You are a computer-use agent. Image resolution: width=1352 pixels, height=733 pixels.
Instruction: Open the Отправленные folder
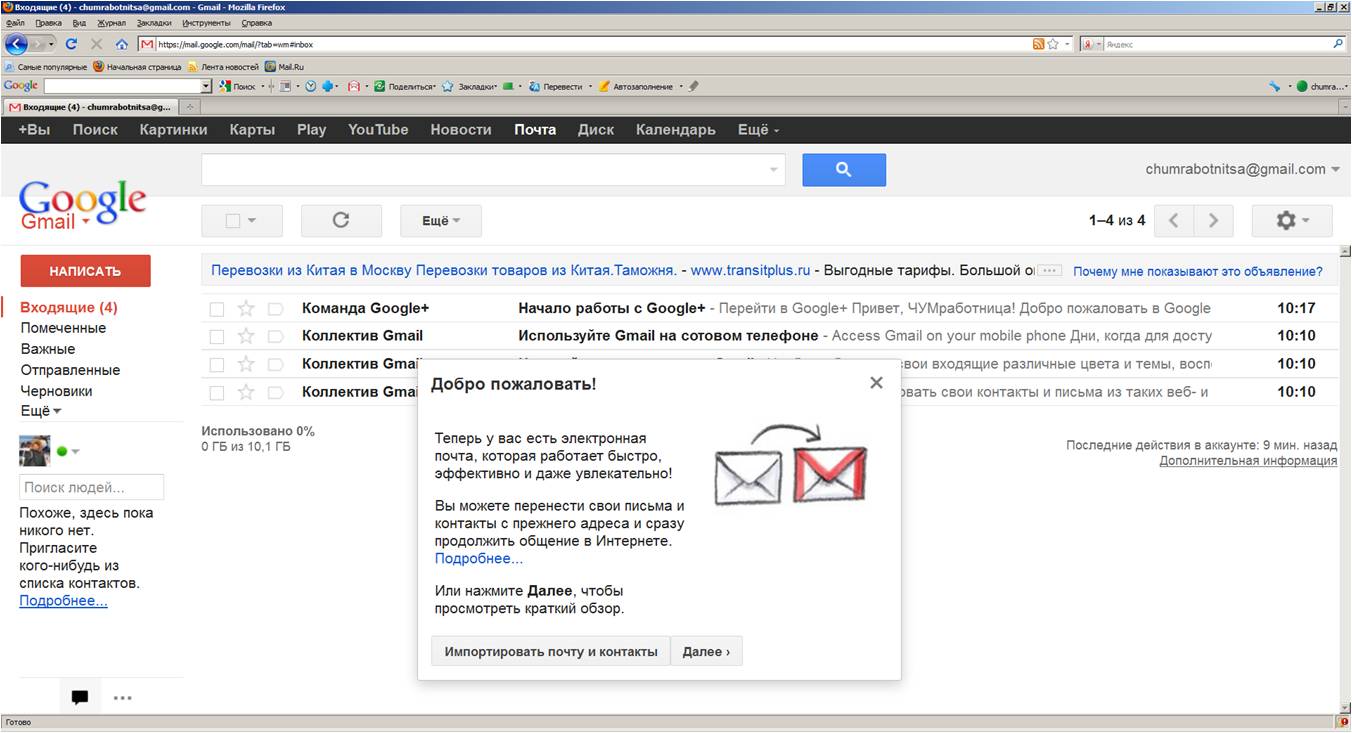(x=70, y=370)
